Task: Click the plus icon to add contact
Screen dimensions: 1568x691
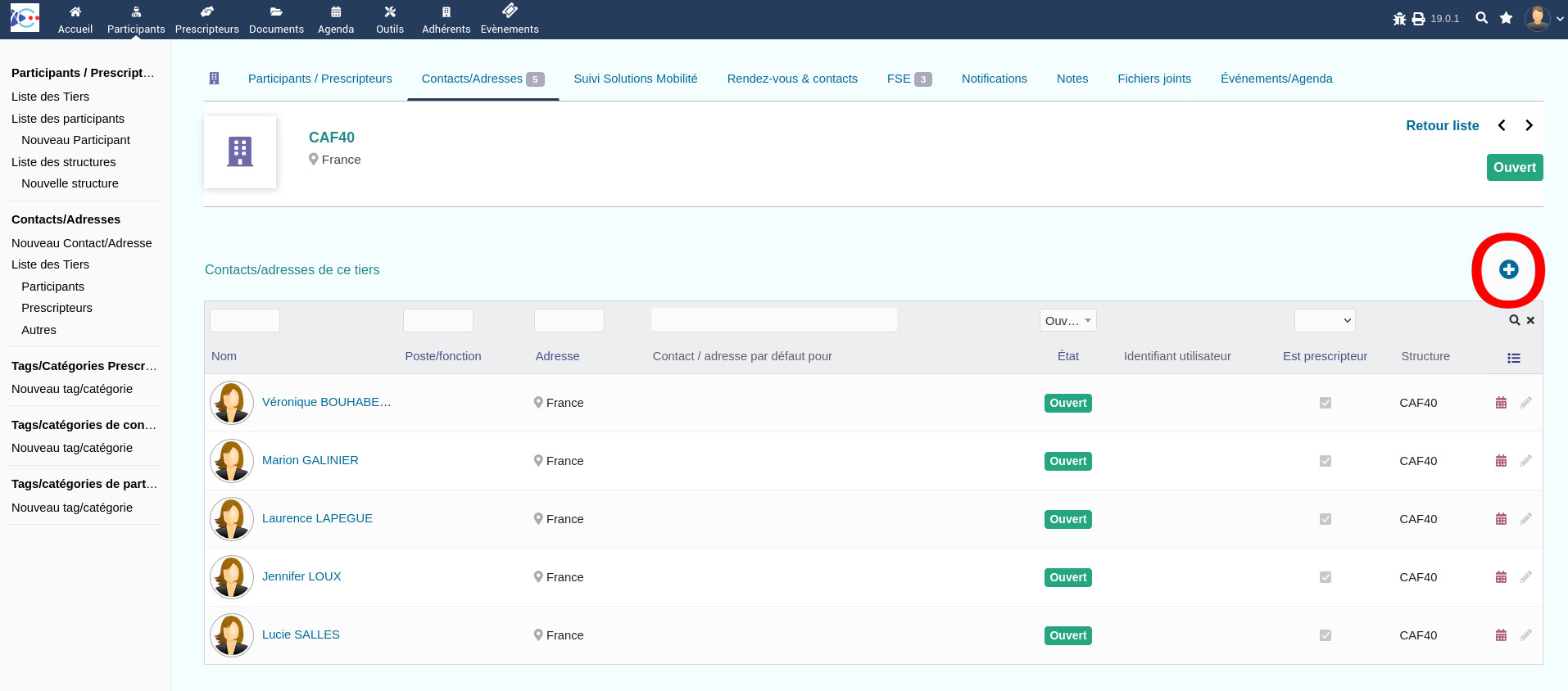Action: (1508, 269)
